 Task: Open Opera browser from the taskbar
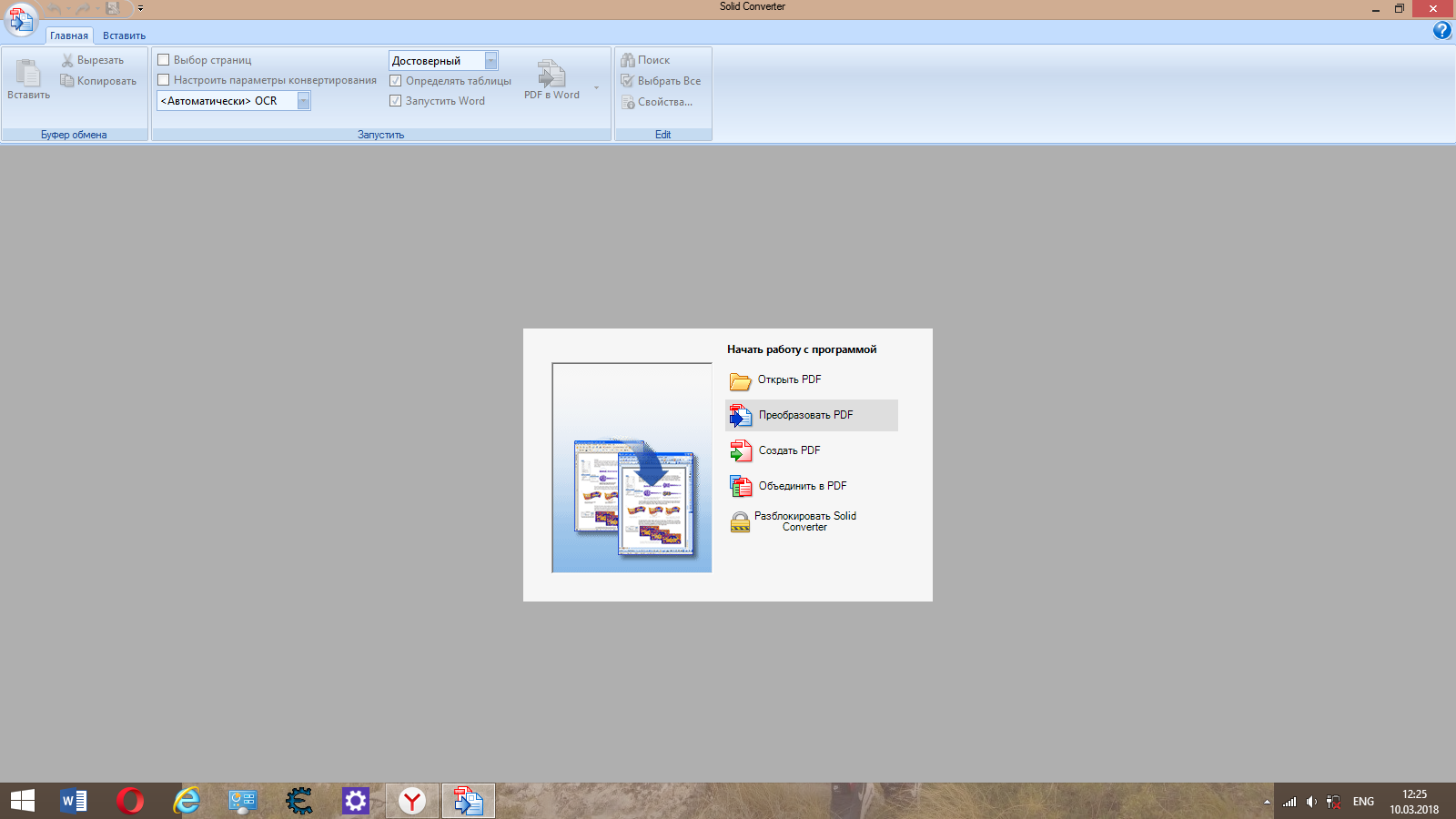(x=130, y=801)
